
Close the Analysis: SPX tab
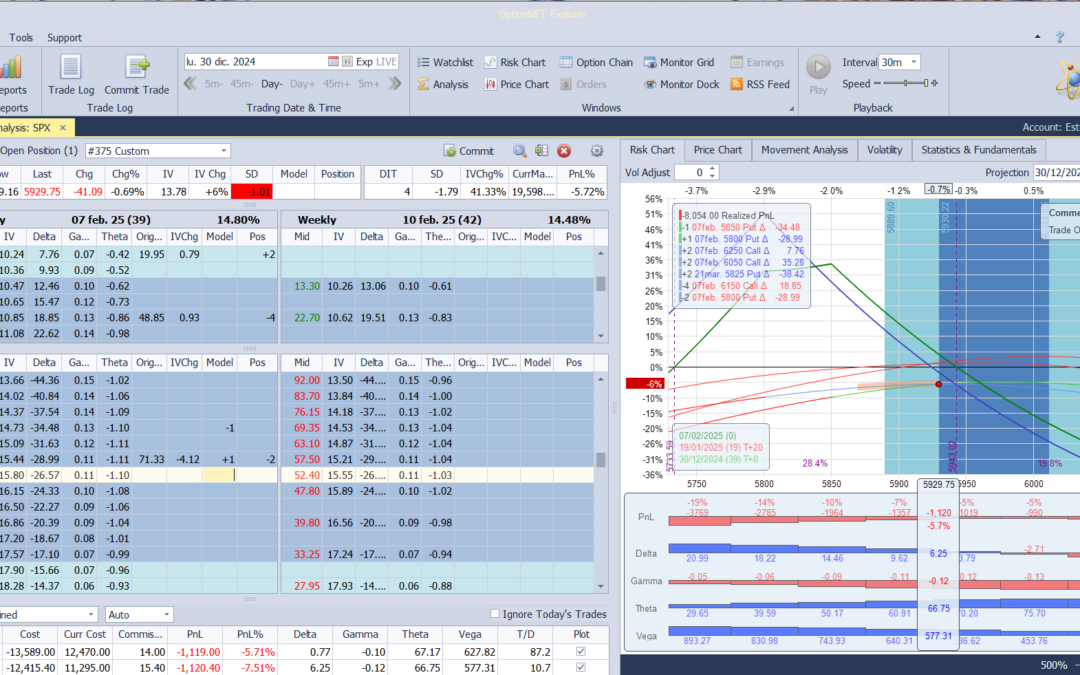63,127
